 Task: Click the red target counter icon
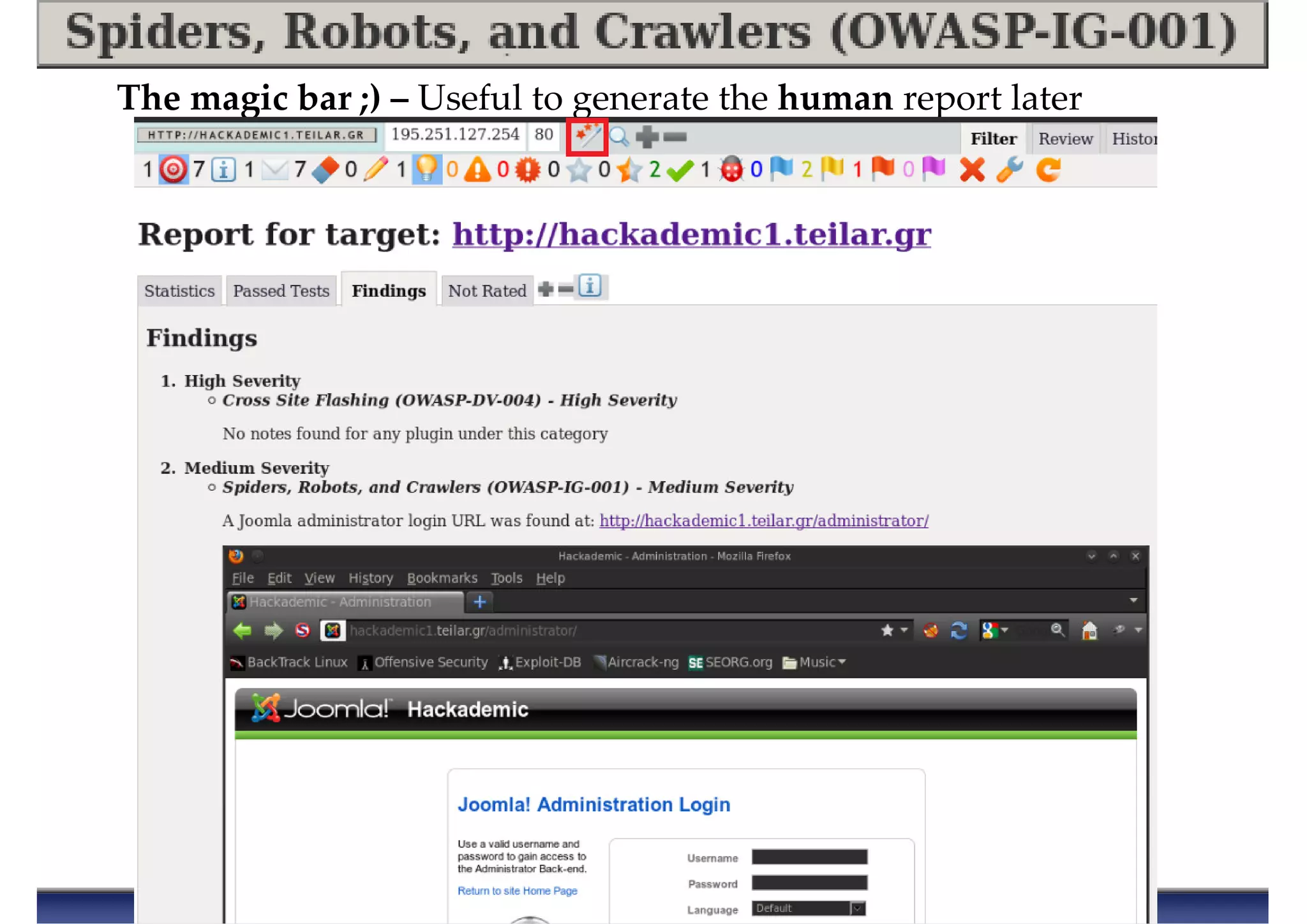coord(173,170)
